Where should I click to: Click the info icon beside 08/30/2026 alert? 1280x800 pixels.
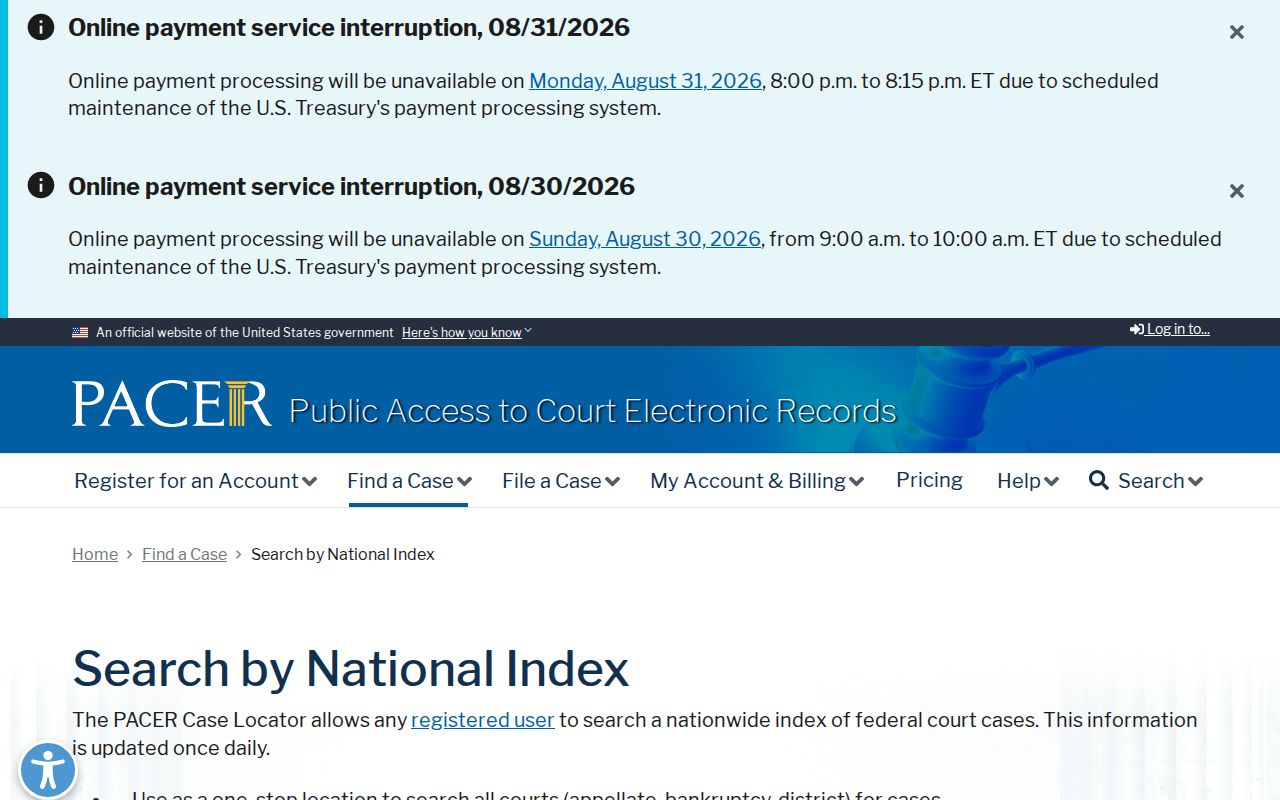pos(41,185)
